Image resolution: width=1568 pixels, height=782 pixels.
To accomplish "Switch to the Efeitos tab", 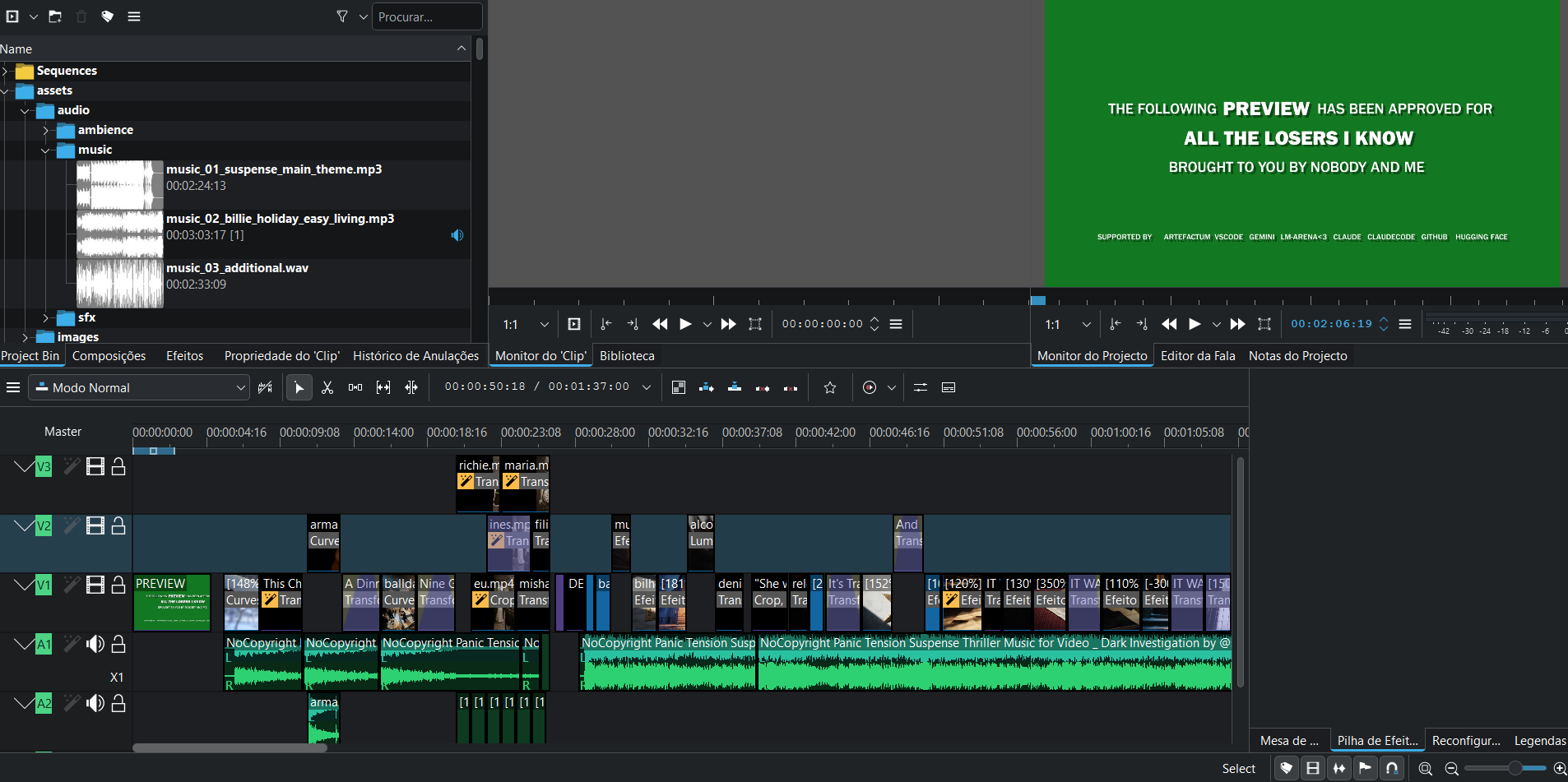I will 184,356.
